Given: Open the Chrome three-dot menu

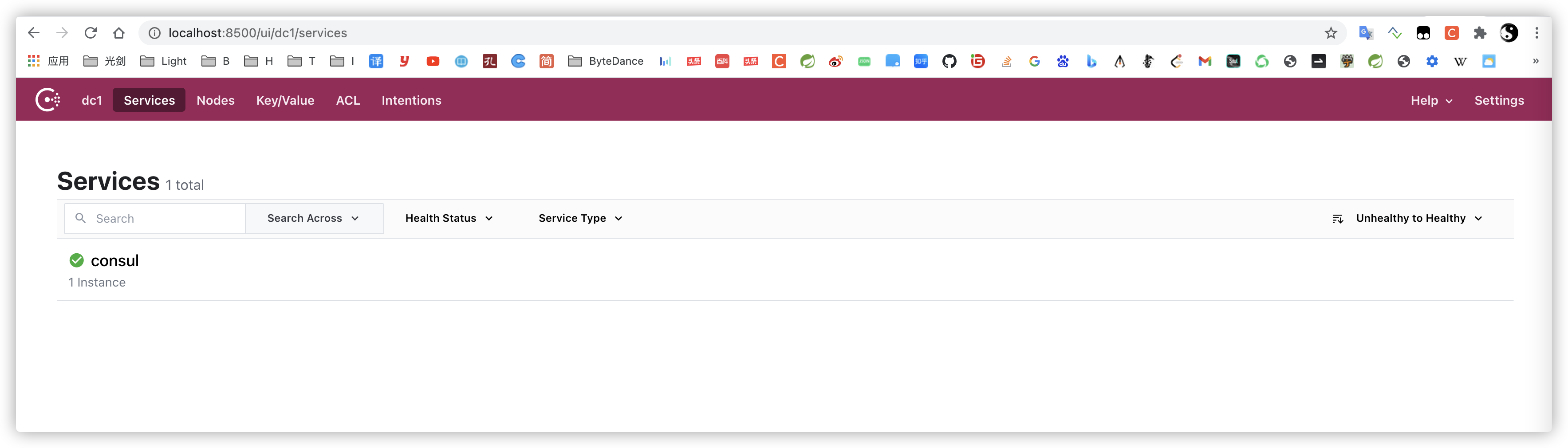Looking at the screenshot, I should click(1536, 33).
